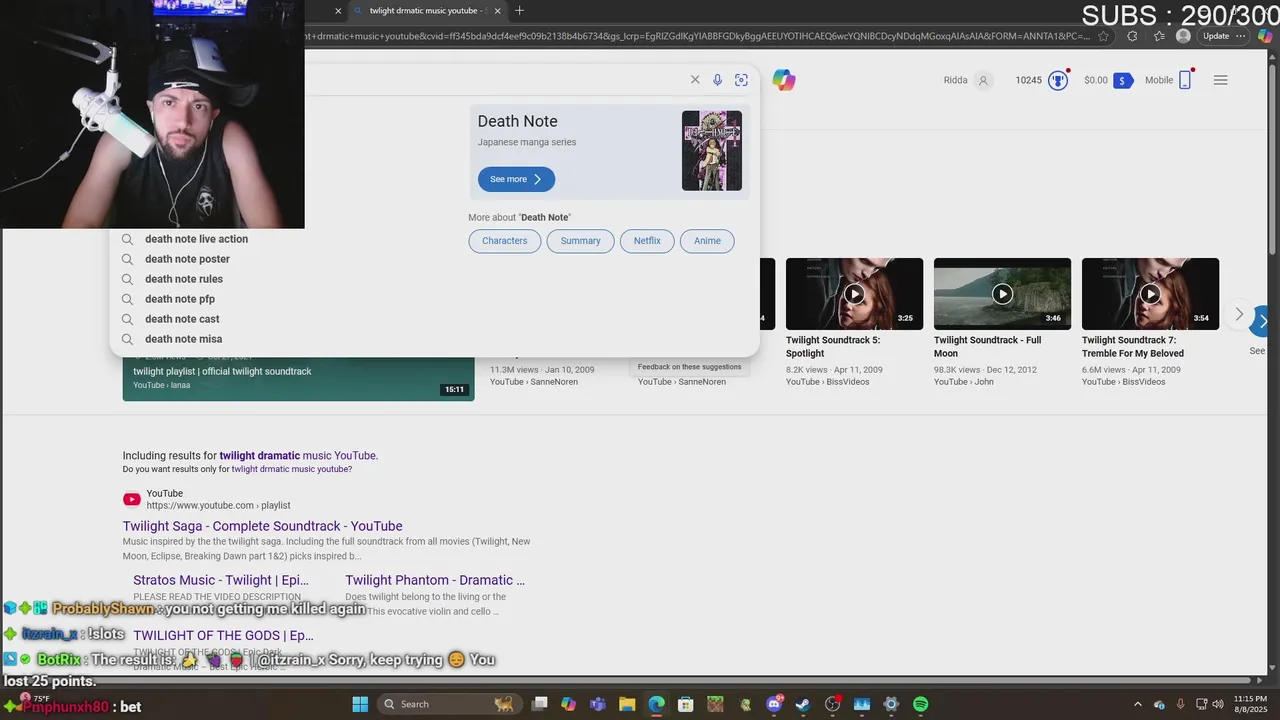Click the YouTube favicon beside the result
This screenshot has height=720, width=1280.
tap(132, 499)
